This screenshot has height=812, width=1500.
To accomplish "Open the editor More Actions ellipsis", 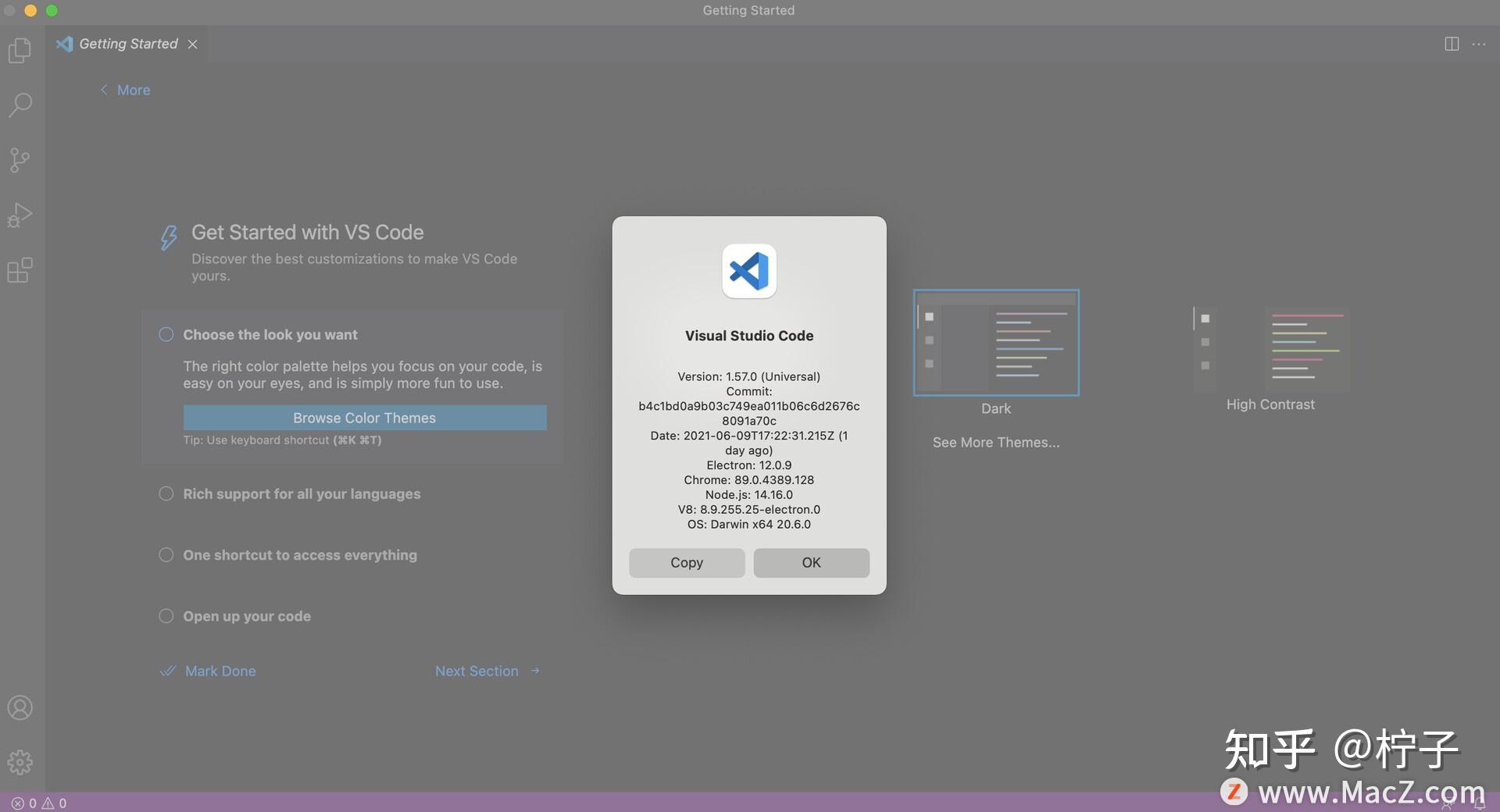I will 1479,44.
